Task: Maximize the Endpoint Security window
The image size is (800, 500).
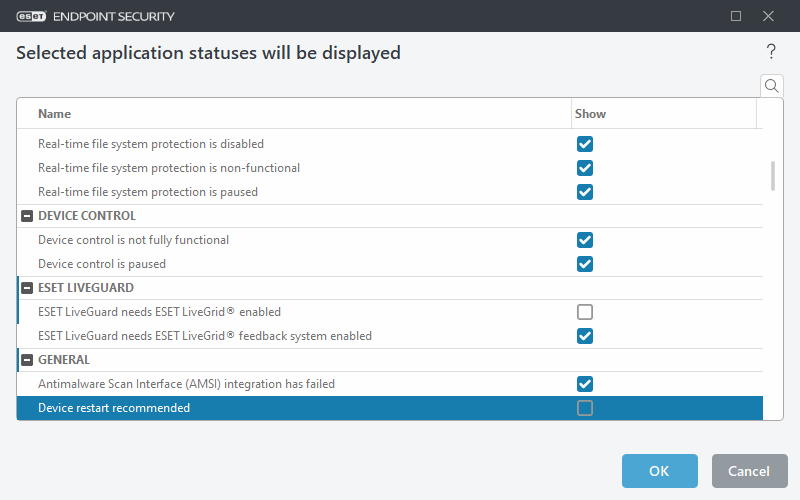Action: pyautogui.click(x=736, y=16)
